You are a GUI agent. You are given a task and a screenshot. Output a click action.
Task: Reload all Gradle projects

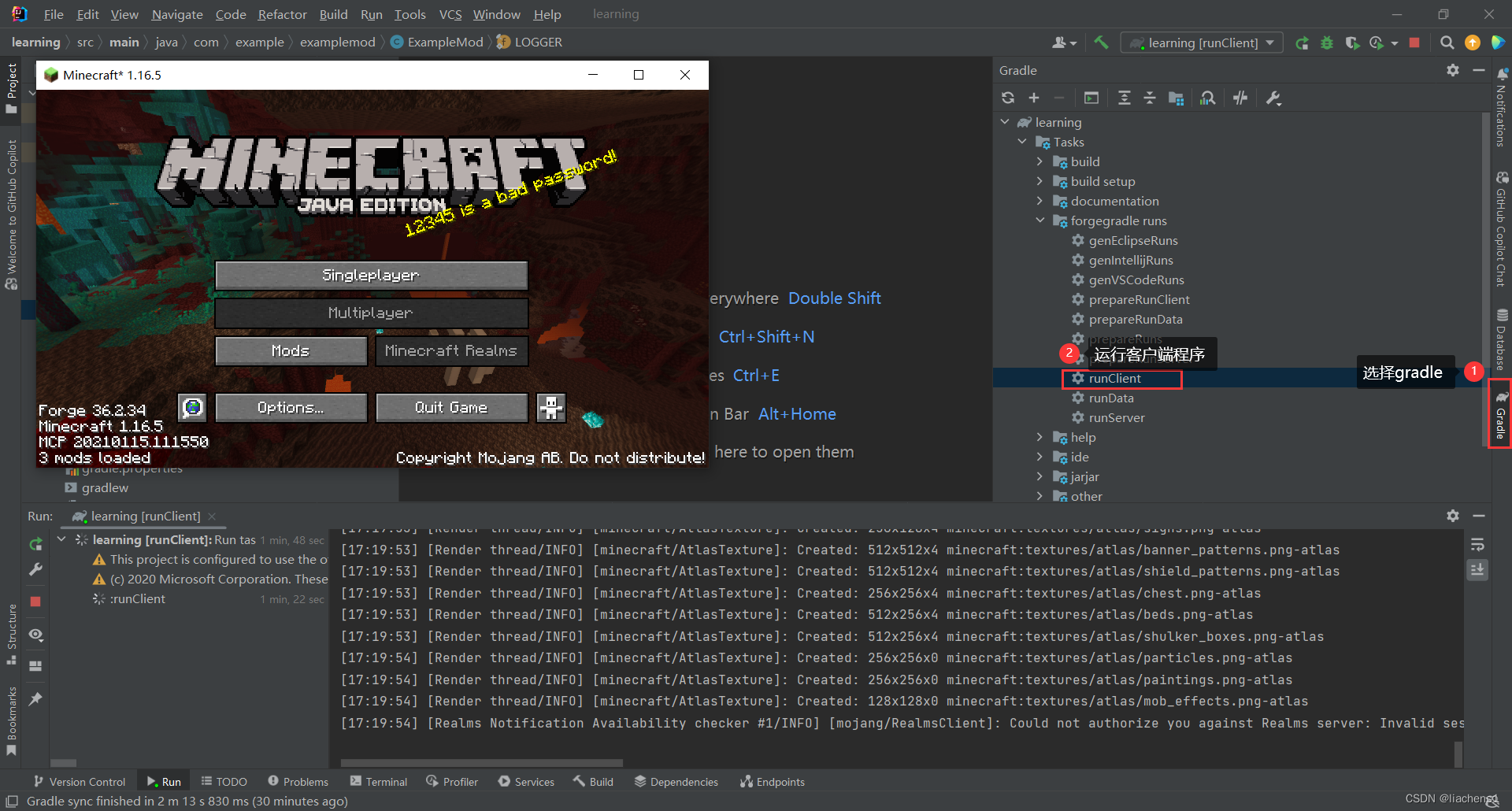click(x=1008, y=98)
